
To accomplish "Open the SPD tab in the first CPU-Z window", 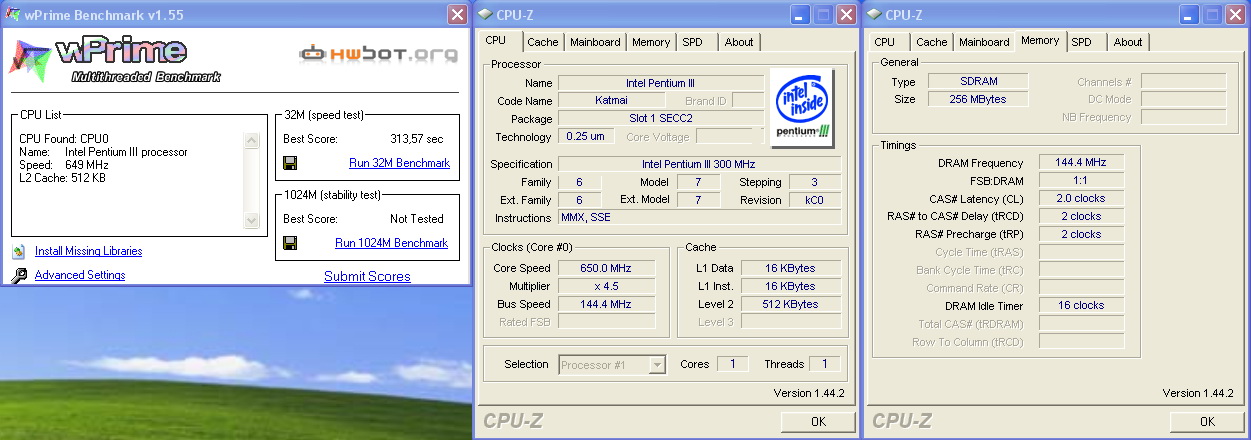I will [x=693, y=42].
